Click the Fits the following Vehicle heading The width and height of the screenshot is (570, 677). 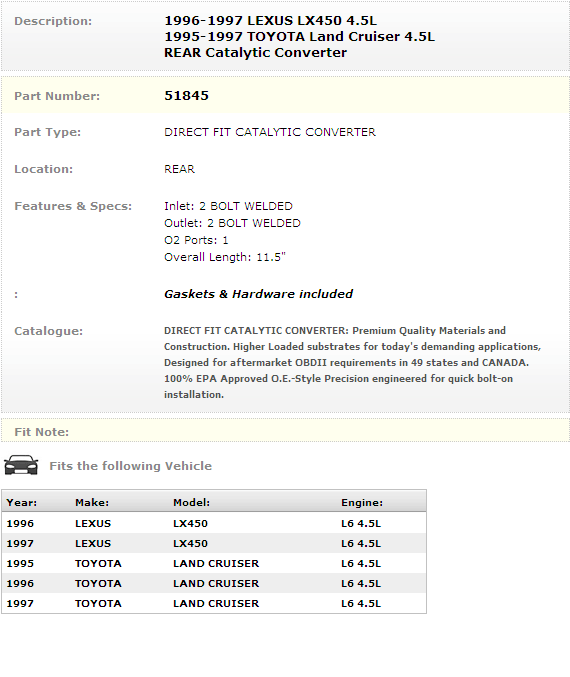tap(130, 466)
